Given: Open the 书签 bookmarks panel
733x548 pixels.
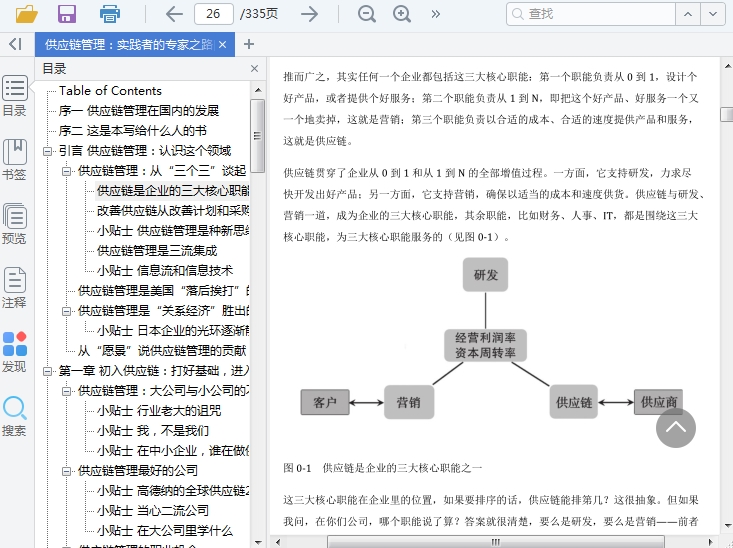Looking at the screenshot, I should click(x=15, y=160).
